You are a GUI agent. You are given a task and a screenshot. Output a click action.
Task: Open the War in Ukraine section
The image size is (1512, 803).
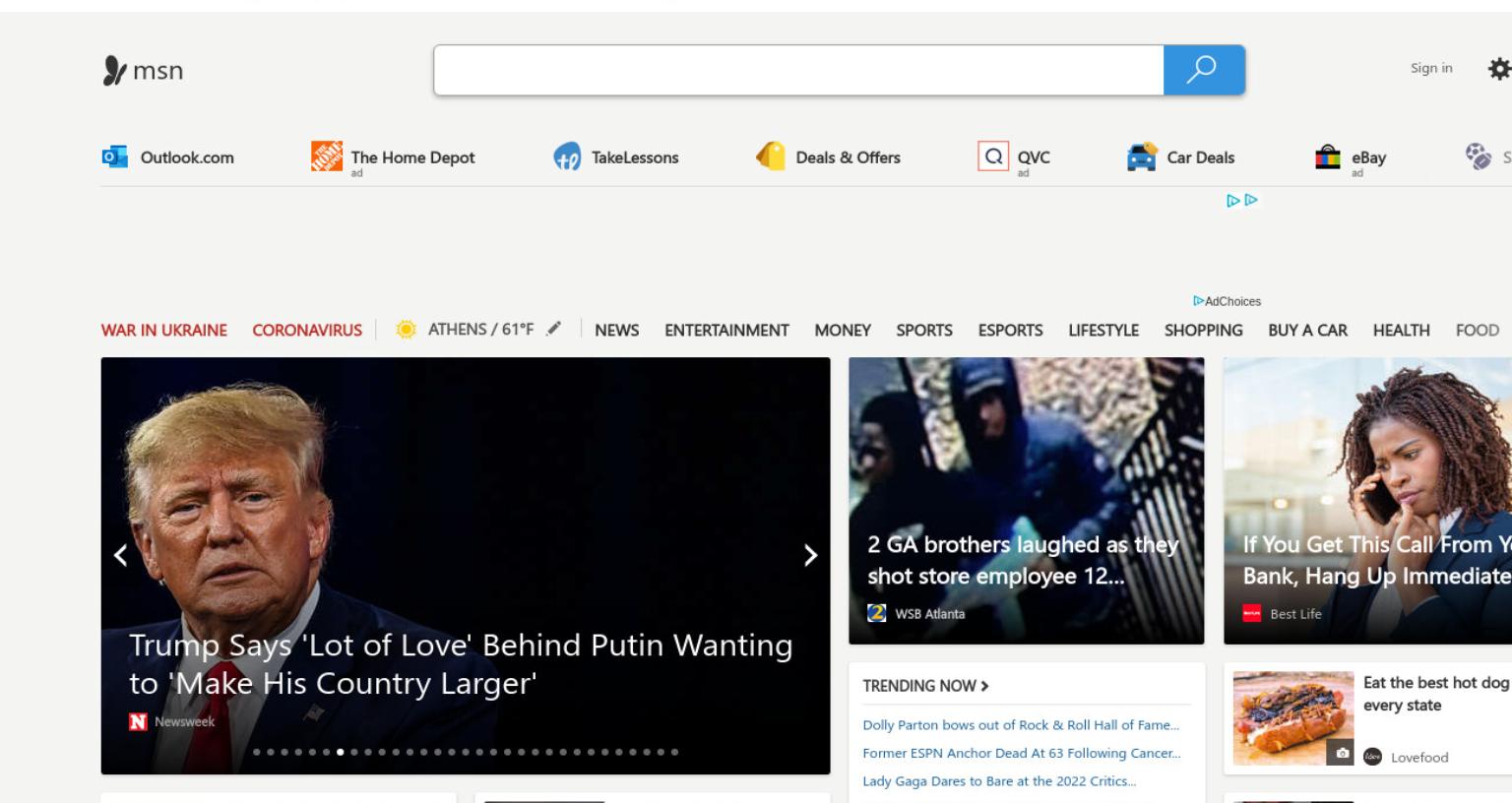(x=164, y=331)
